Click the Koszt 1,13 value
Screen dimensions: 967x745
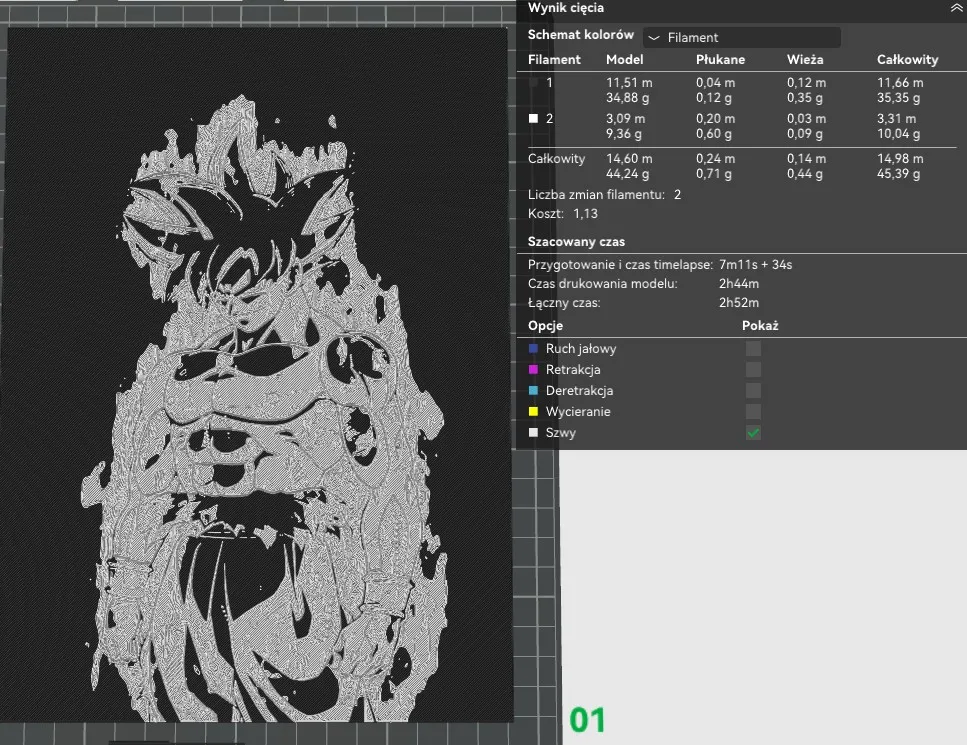(x=585, y=214)
